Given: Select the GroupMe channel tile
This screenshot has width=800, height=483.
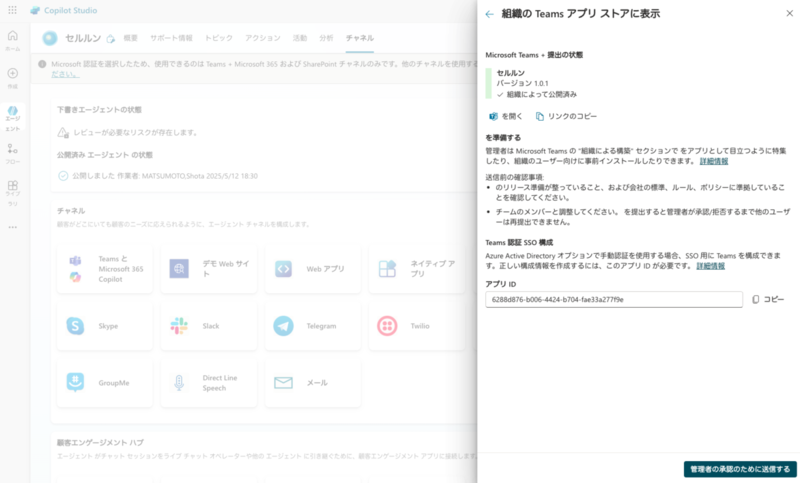Looking at the screenshot, I should [x=105, y=383].
